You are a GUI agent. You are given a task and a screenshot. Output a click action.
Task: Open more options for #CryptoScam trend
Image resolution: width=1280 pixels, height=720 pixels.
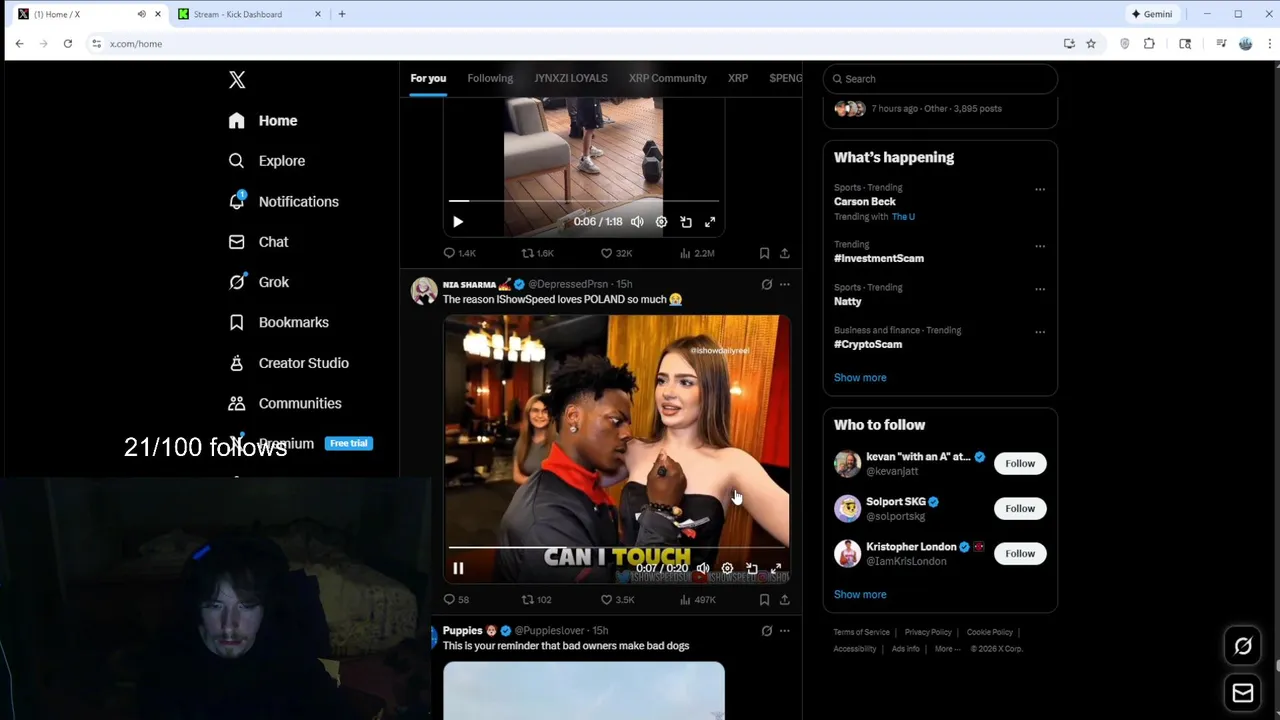[1040, 332]
